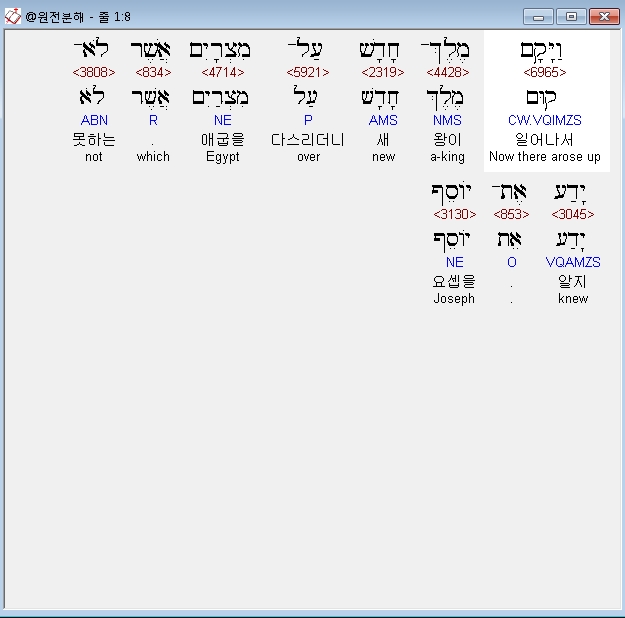Click the Korean gloss 다스리더니
Image resolution: width=625 pixels, height=618 pixels.
tap(308, 140)
